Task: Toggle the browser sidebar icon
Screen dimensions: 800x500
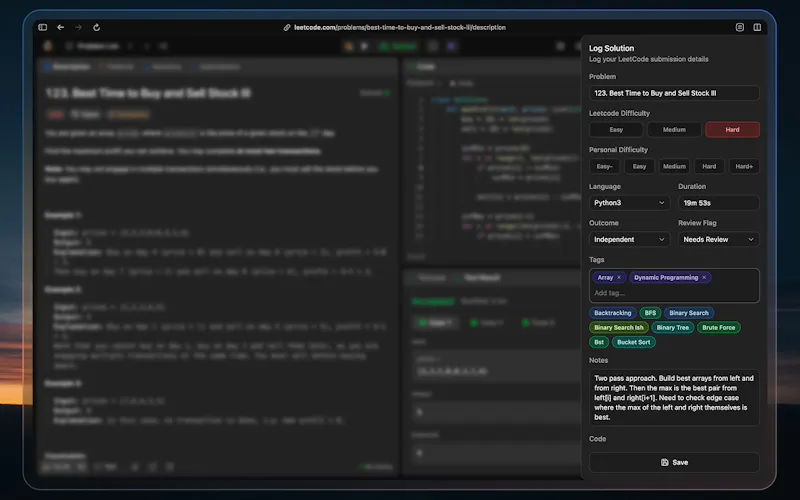Action: click(43, 27)
